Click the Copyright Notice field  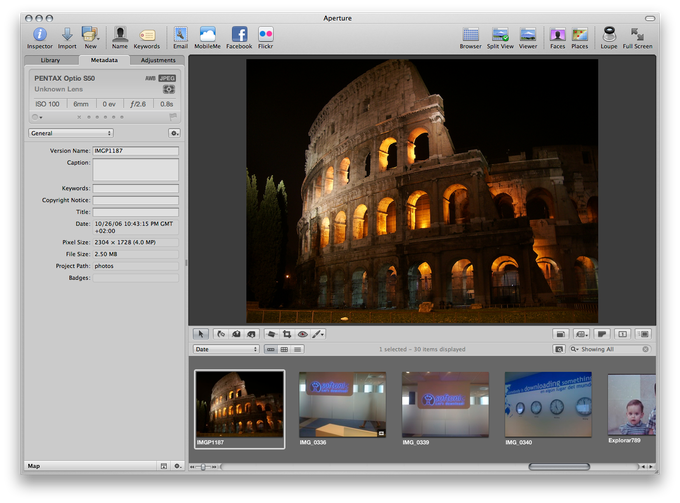(135, 200)
